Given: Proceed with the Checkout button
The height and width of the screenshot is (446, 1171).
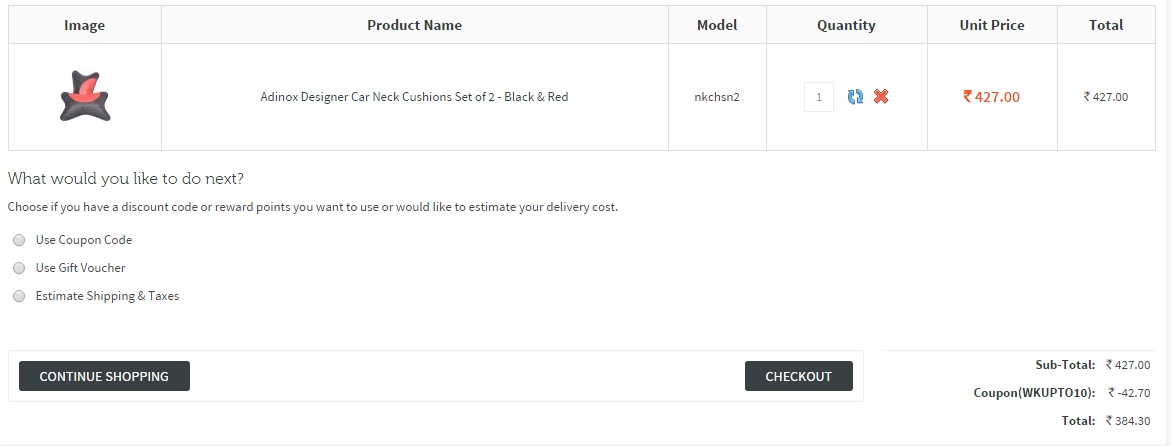Looking at the screenshot, I should pos(798,376).
